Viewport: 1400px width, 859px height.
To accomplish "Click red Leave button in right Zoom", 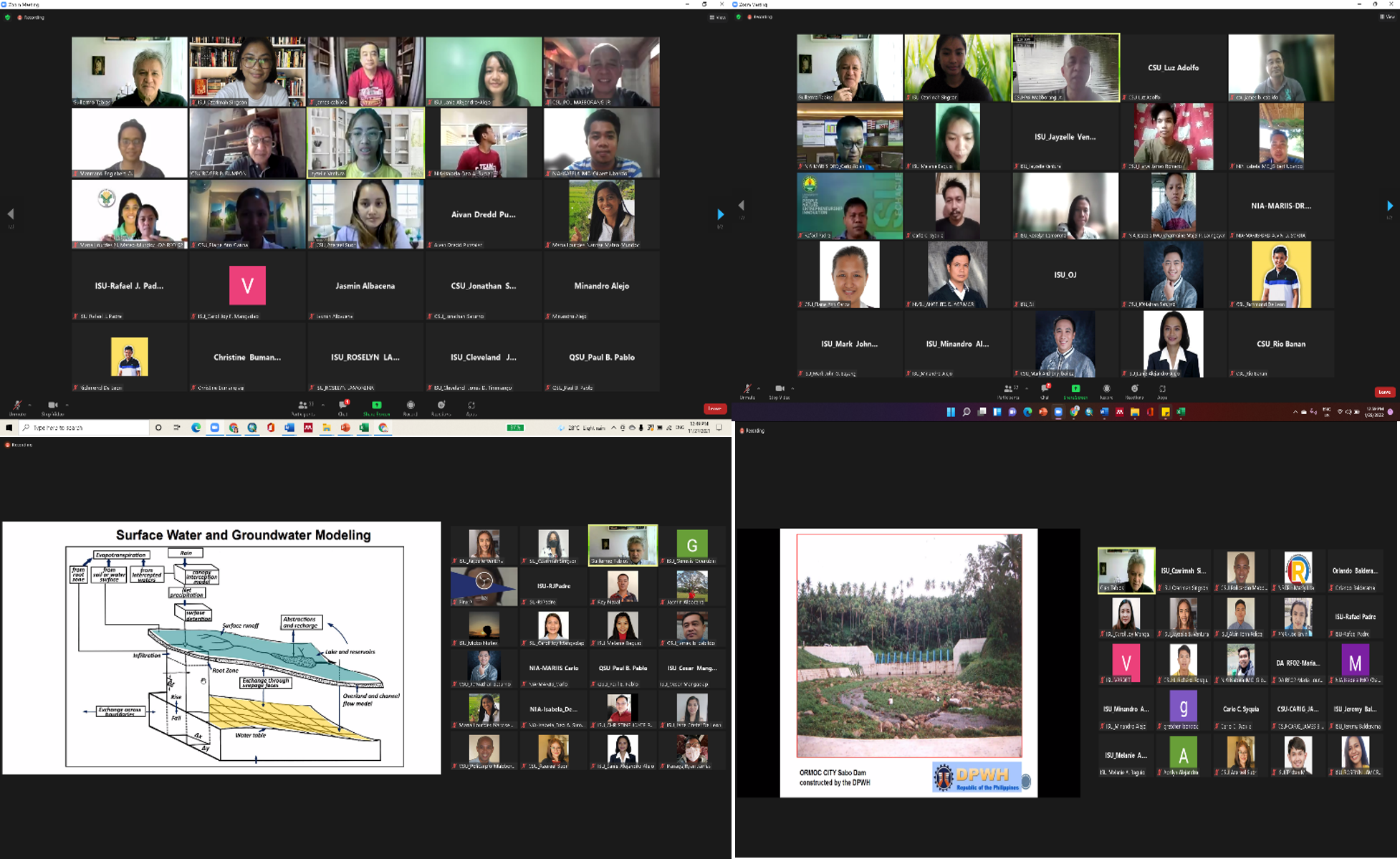I will pos(1384,392).
